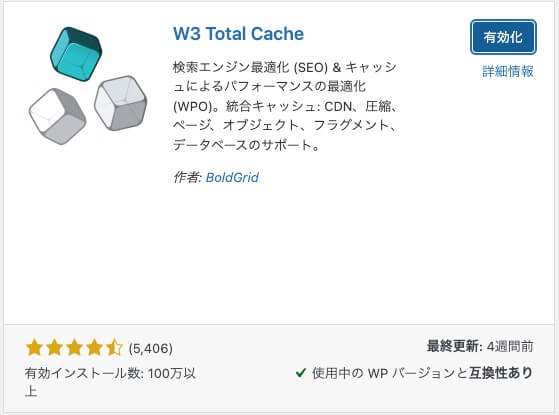The height and width of the screenshot is (415, 559).
Task: Click the plugin description paragraph
Action: (285, 106)
